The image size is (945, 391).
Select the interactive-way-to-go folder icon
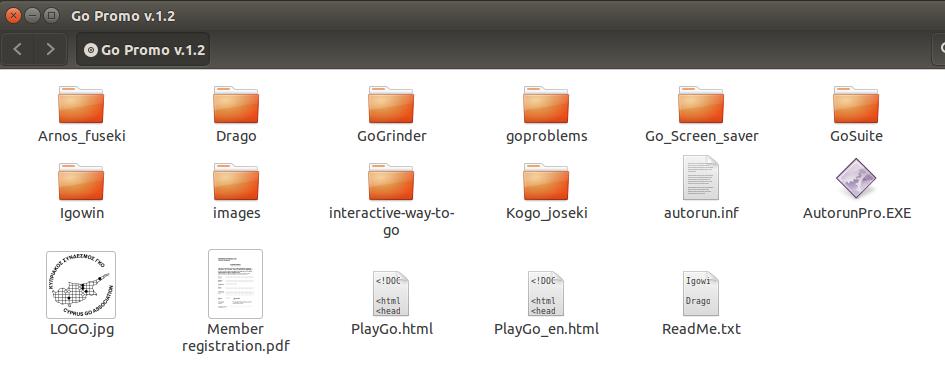(x=391, y=182)
